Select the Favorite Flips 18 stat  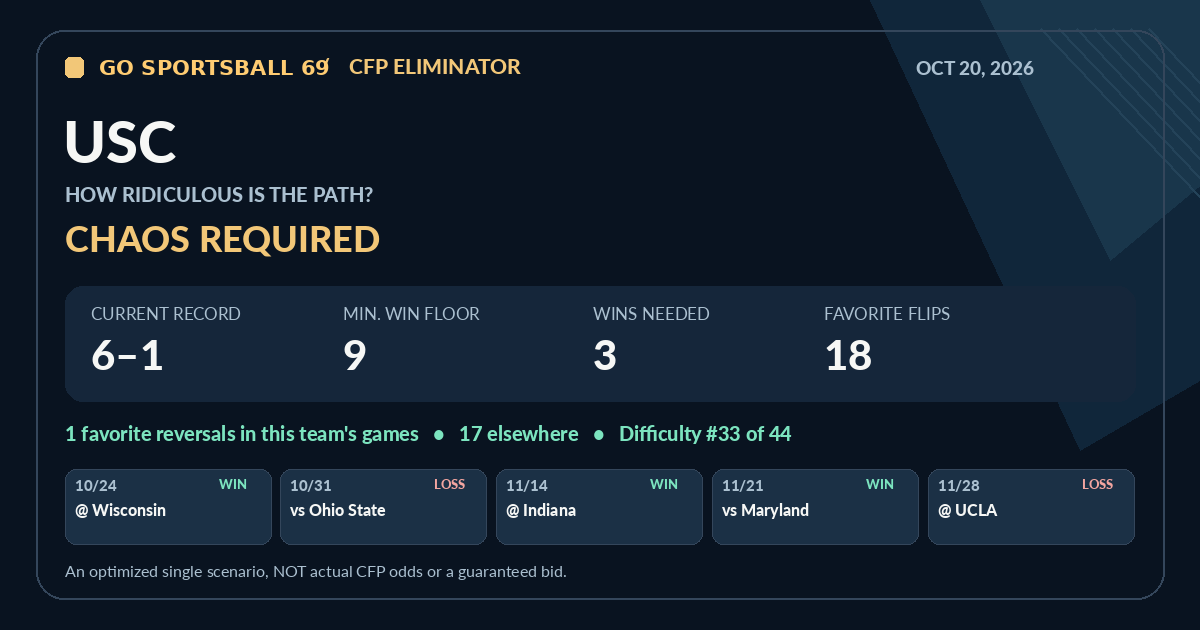887,340
